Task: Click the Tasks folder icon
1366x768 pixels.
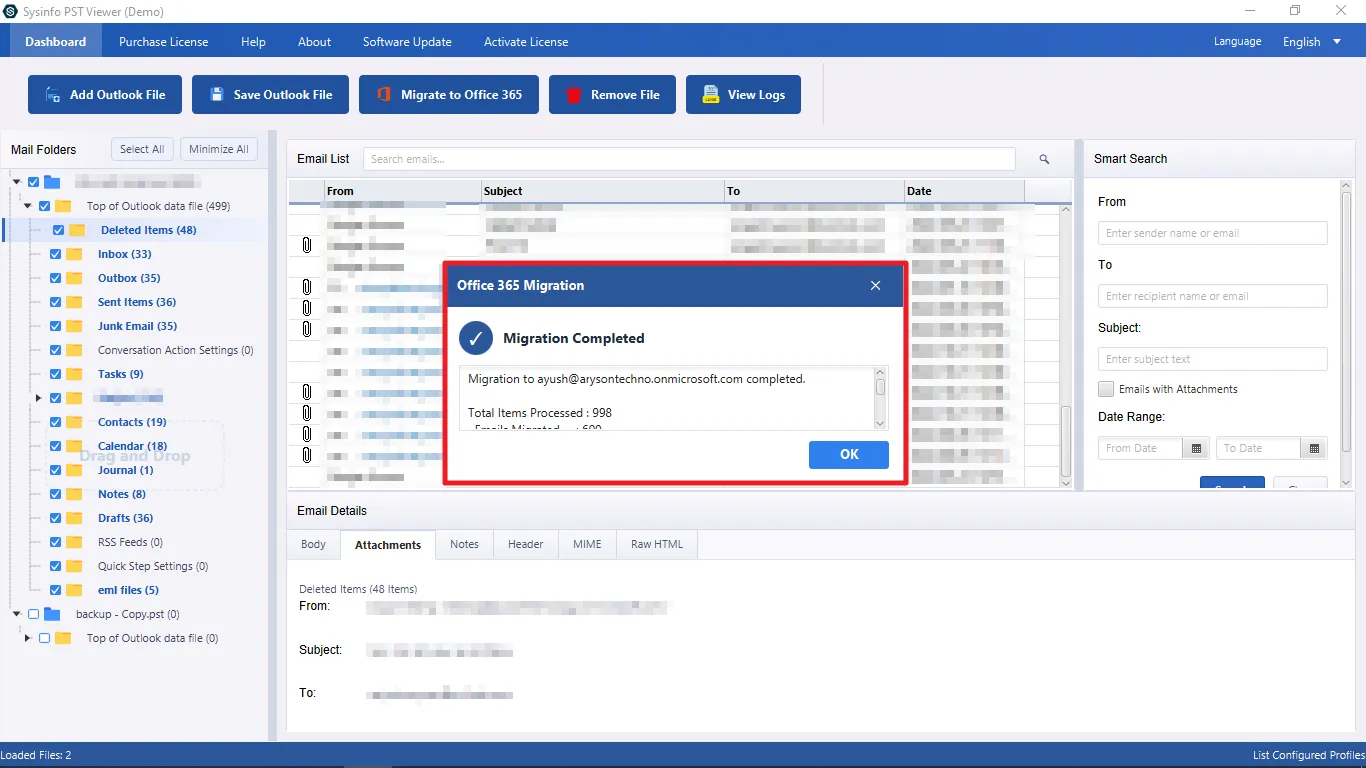Action: pos(75,374)
